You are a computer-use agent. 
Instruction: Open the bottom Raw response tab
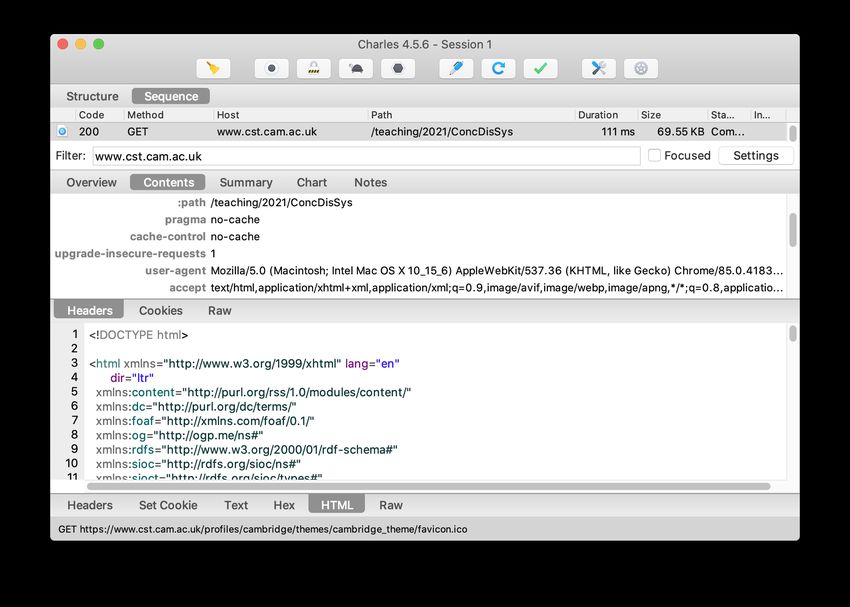coord(391,505)
